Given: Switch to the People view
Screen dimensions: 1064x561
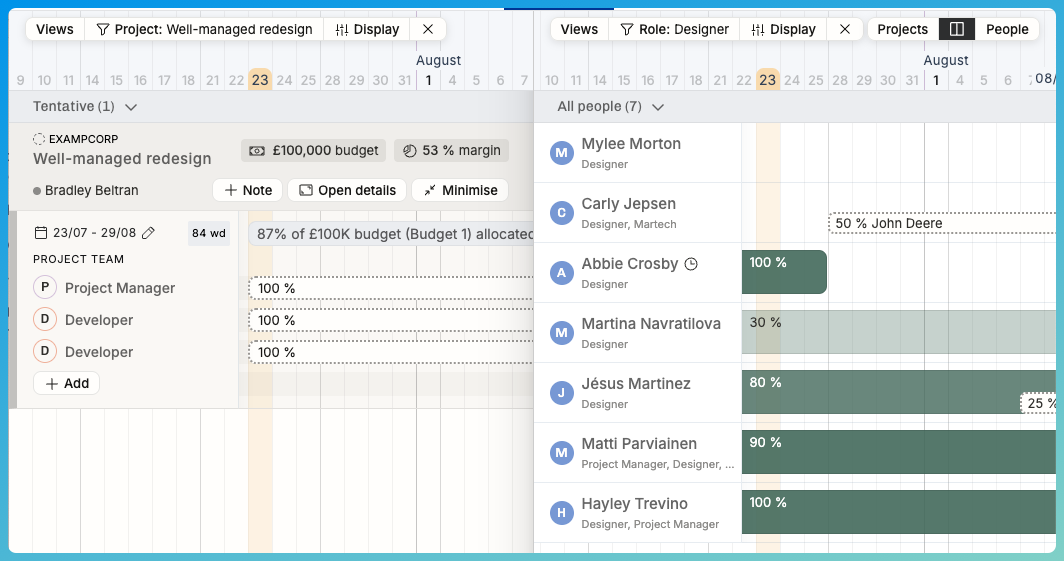Looking at the screenshot, I should coord(1007,29).
